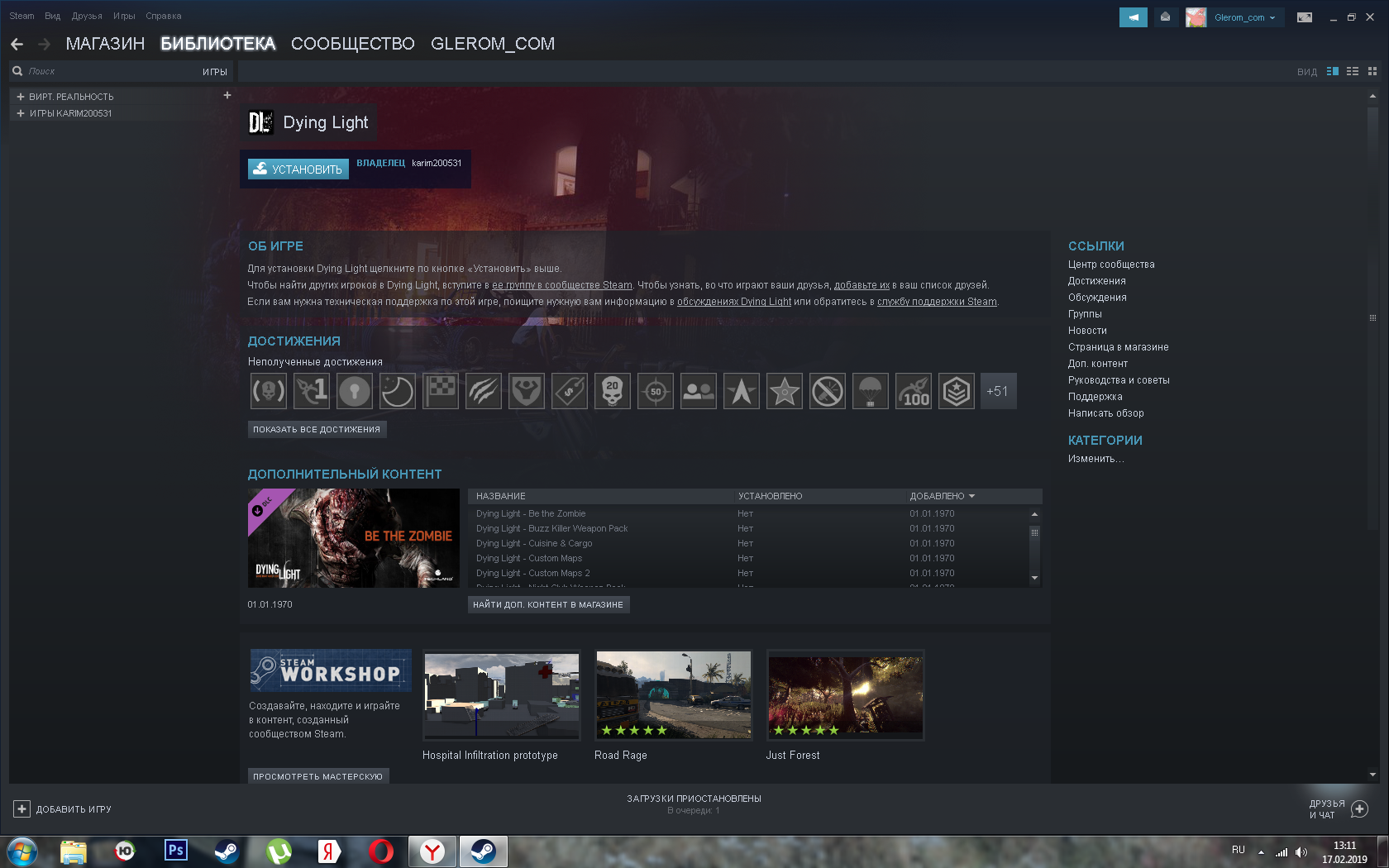The width and height of the screenshot is (1389, 868).
Task: Open the Справка menu
Action: 164,16
